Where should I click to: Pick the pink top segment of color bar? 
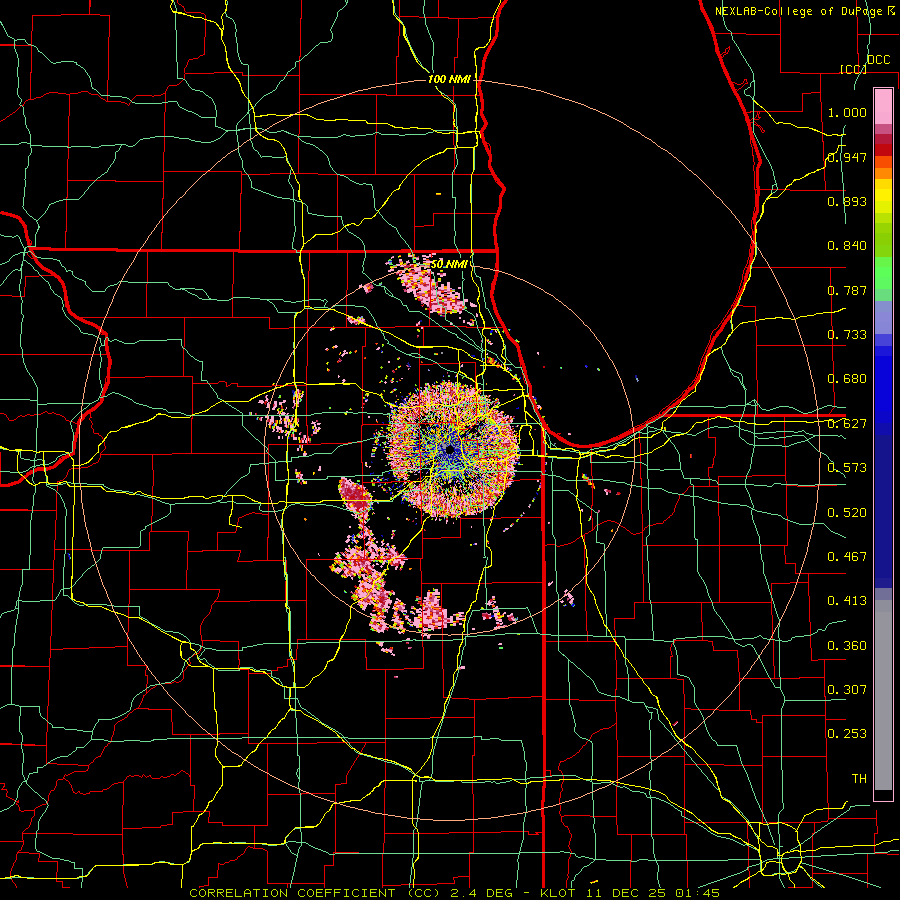[x=883, y=107]
